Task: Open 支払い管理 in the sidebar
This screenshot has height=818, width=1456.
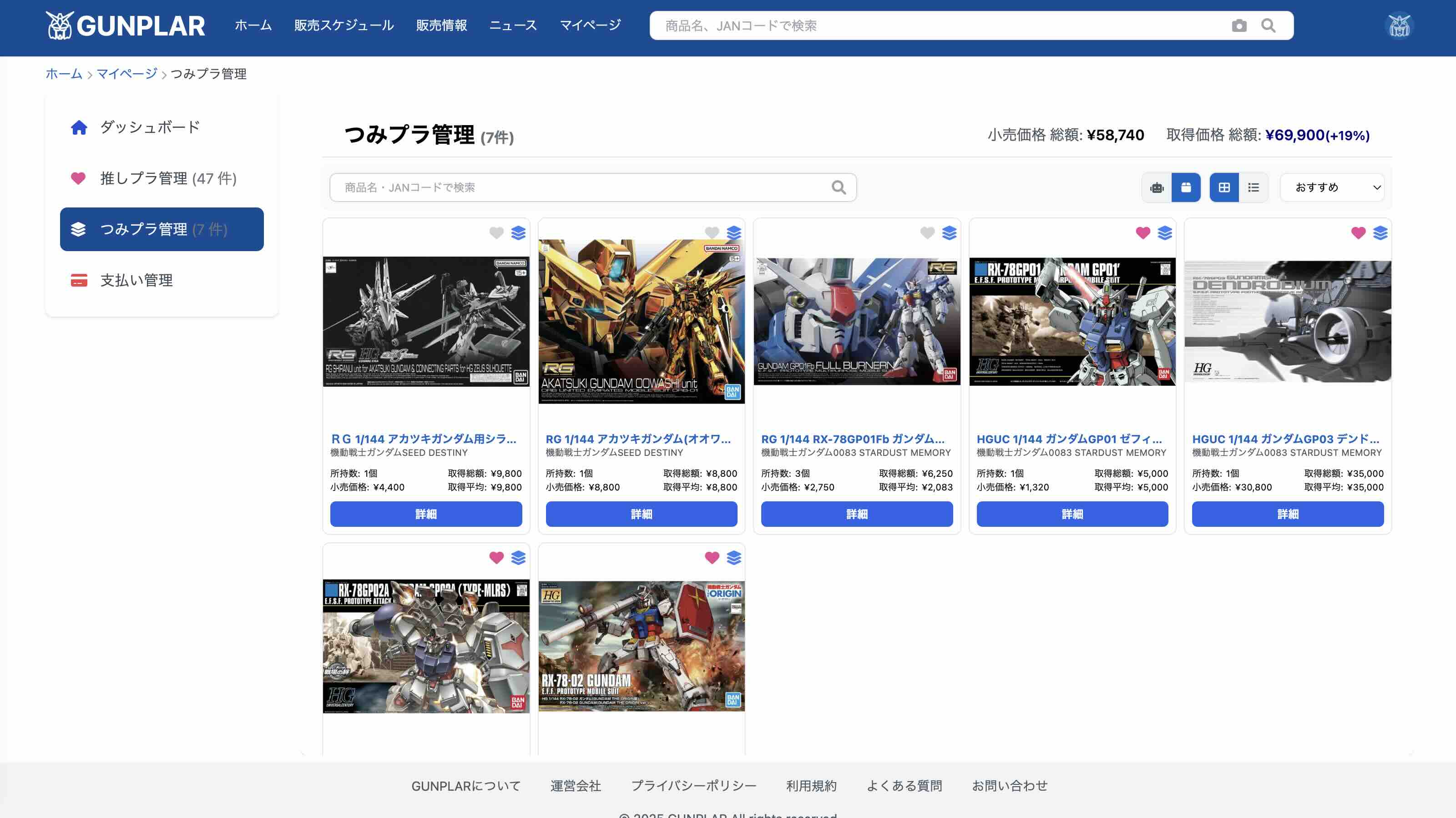Action: pos(162,280)
